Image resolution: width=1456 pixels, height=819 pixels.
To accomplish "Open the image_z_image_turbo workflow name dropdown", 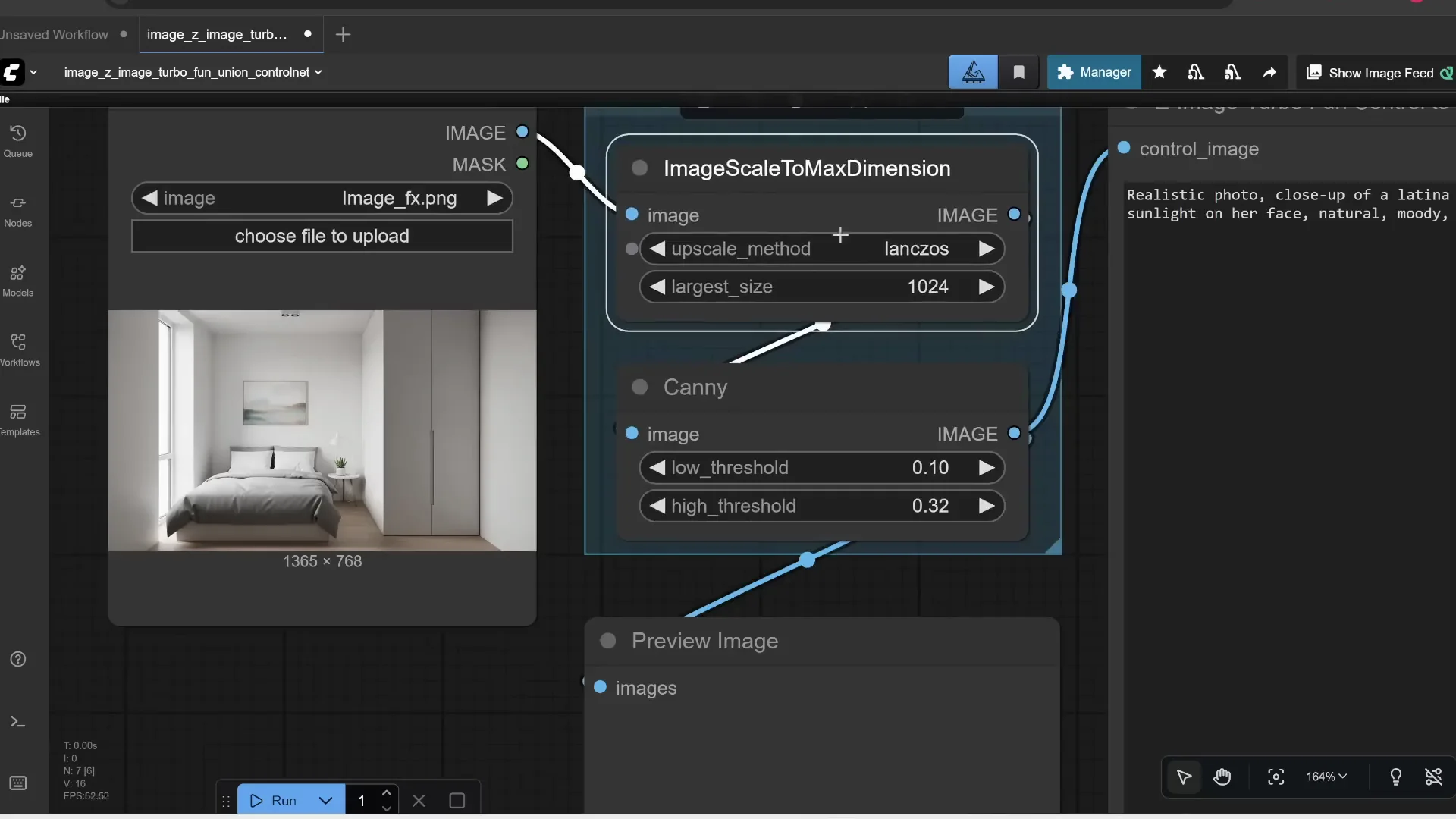I will [x=318, y=72].
